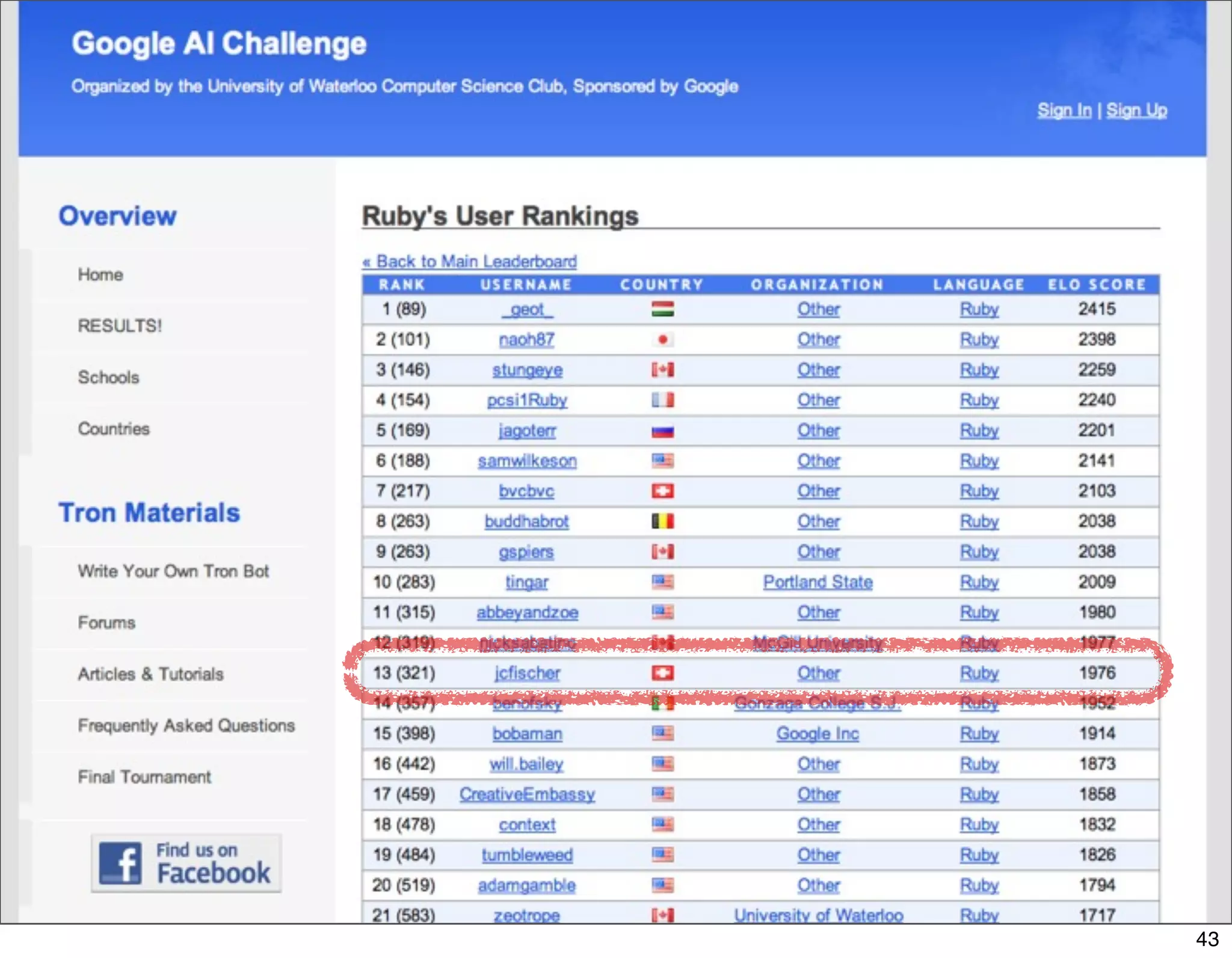The image size is (1232, 958).
Task: Click the Canadian flag in stungeye's row
Action: 662,370
